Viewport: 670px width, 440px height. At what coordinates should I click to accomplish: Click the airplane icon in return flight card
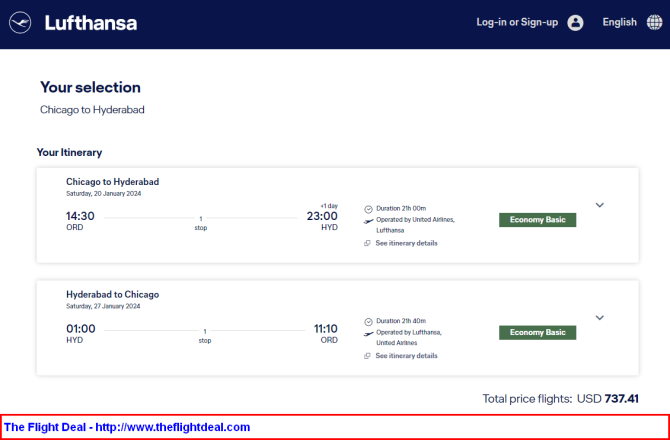368,334
